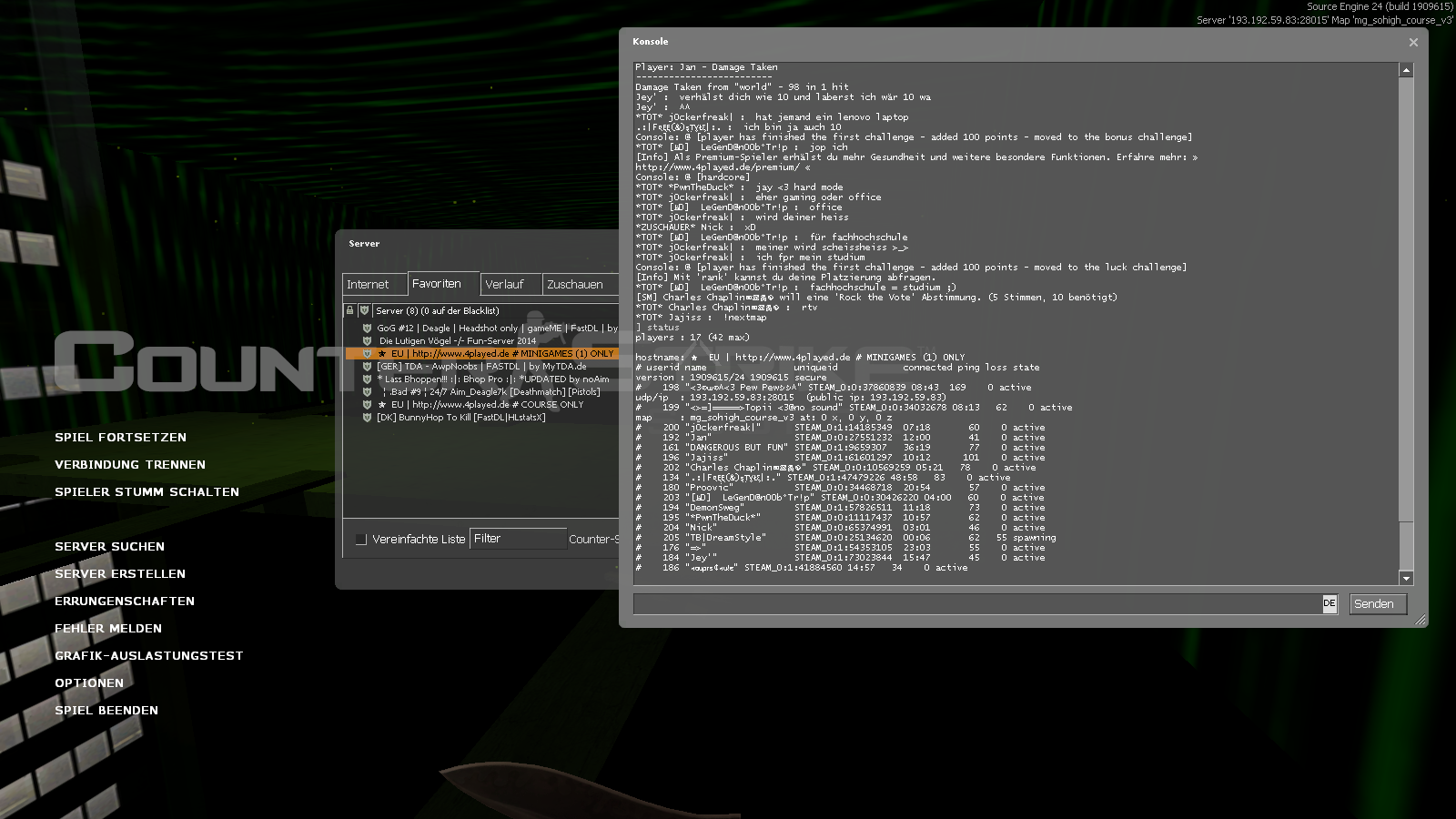Close the Konsole window
Screen dimensions: 1456x819
pyautogui.click(x=1413, y=42)
